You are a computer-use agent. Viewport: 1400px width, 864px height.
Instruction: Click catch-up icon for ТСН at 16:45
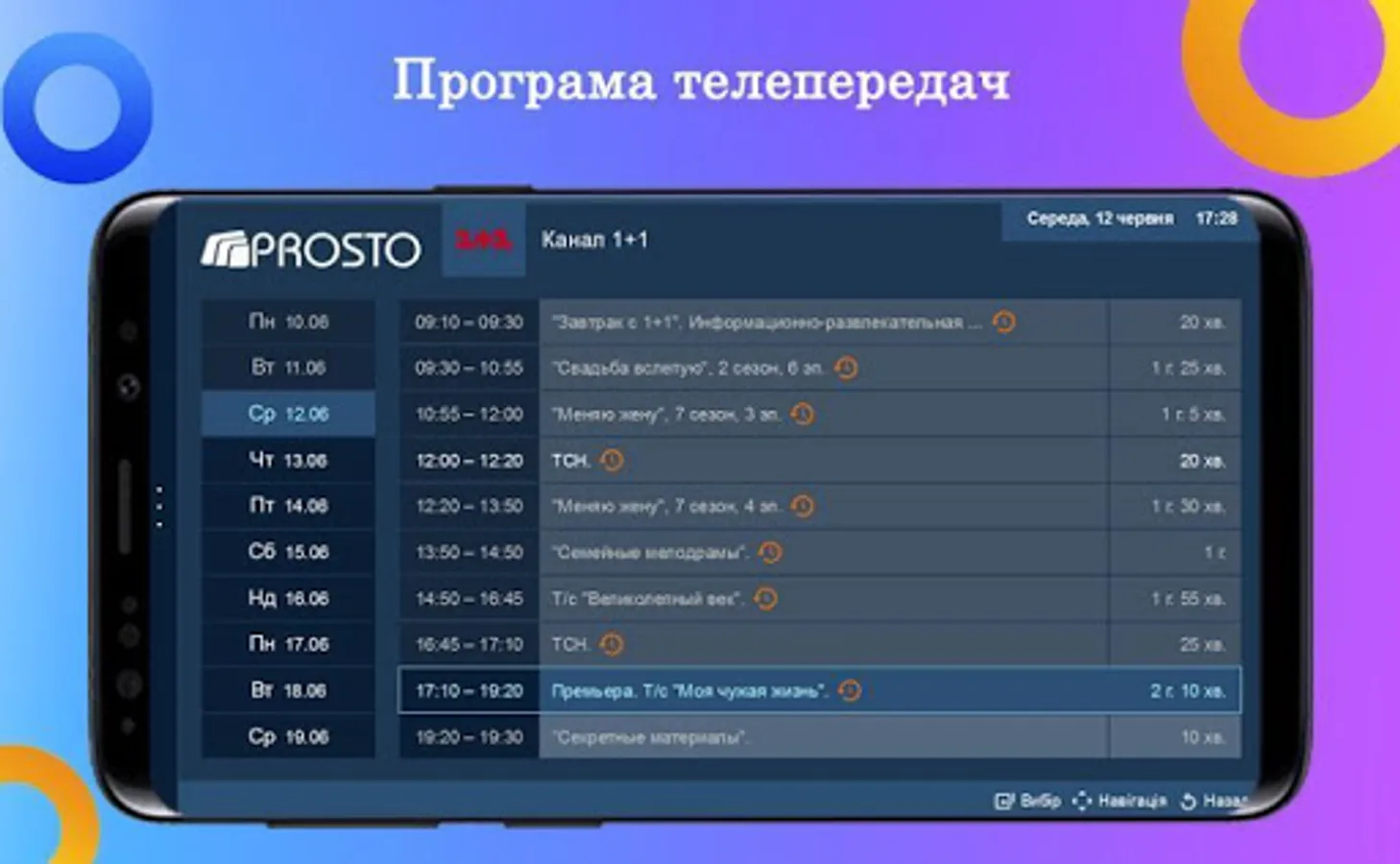click(x=612, y=644)
